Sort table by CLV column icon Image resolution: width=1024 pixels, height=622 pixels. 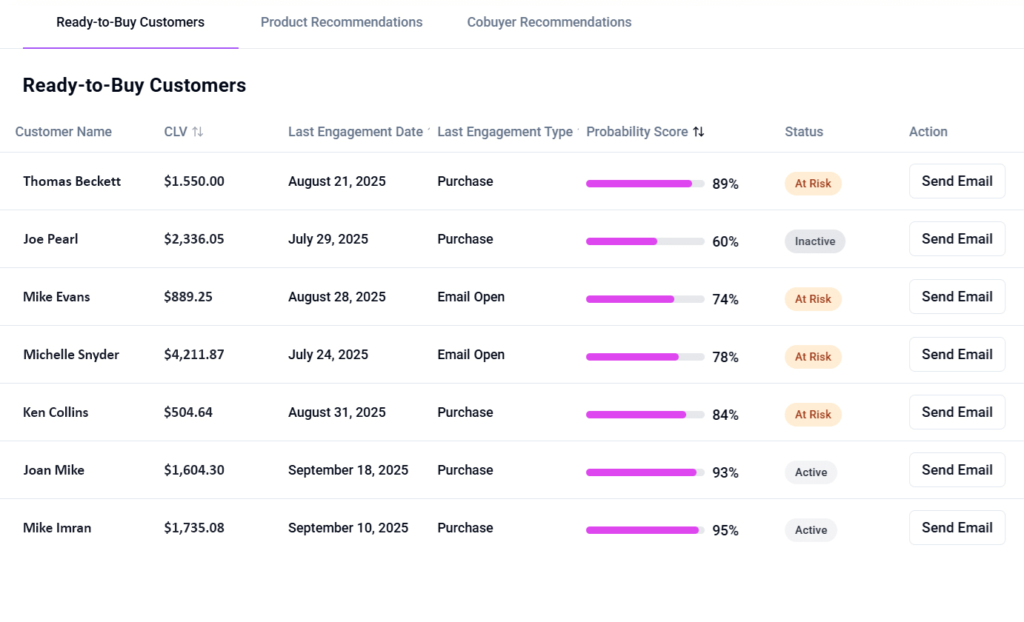[198, 132]
